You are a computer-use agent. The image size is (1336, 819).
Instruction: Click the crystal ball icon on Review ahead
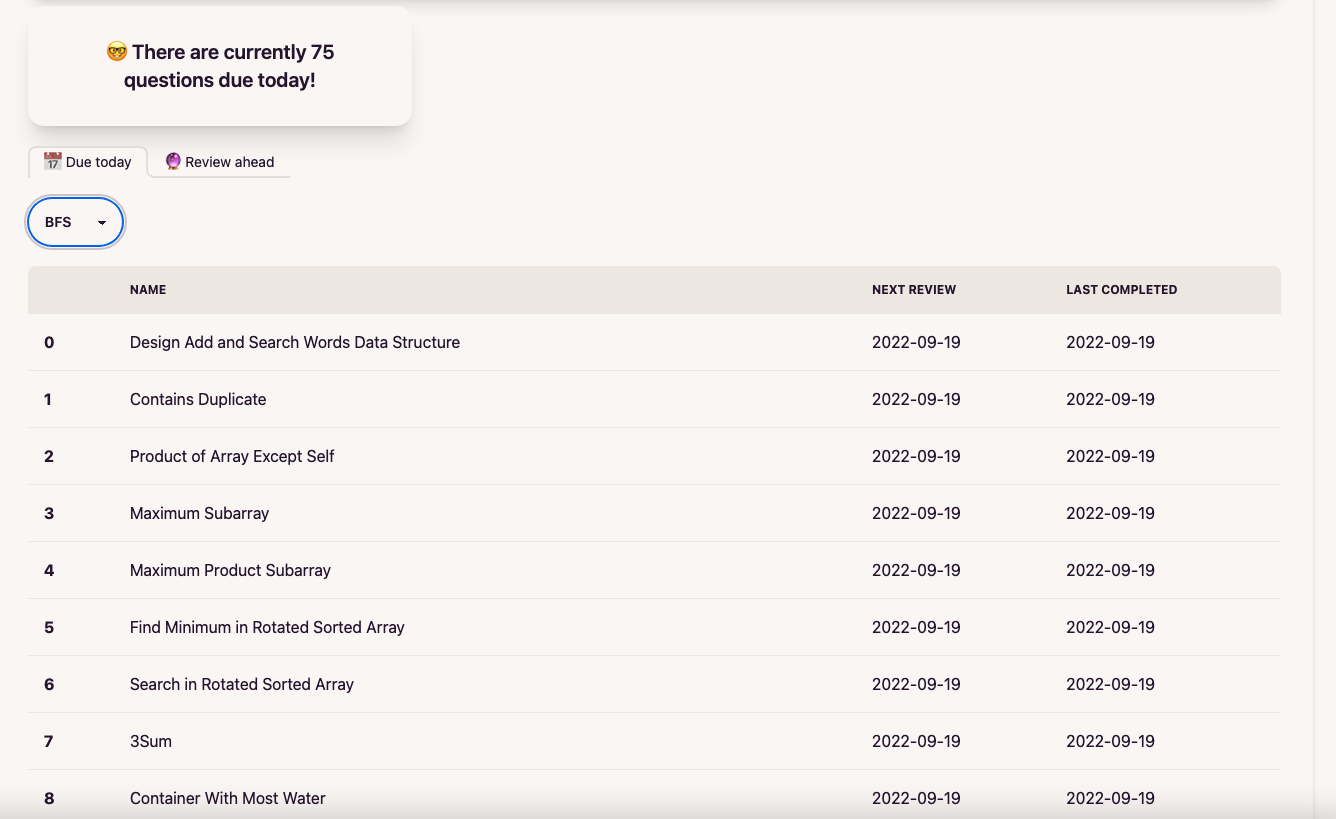[x=173, y=161]
